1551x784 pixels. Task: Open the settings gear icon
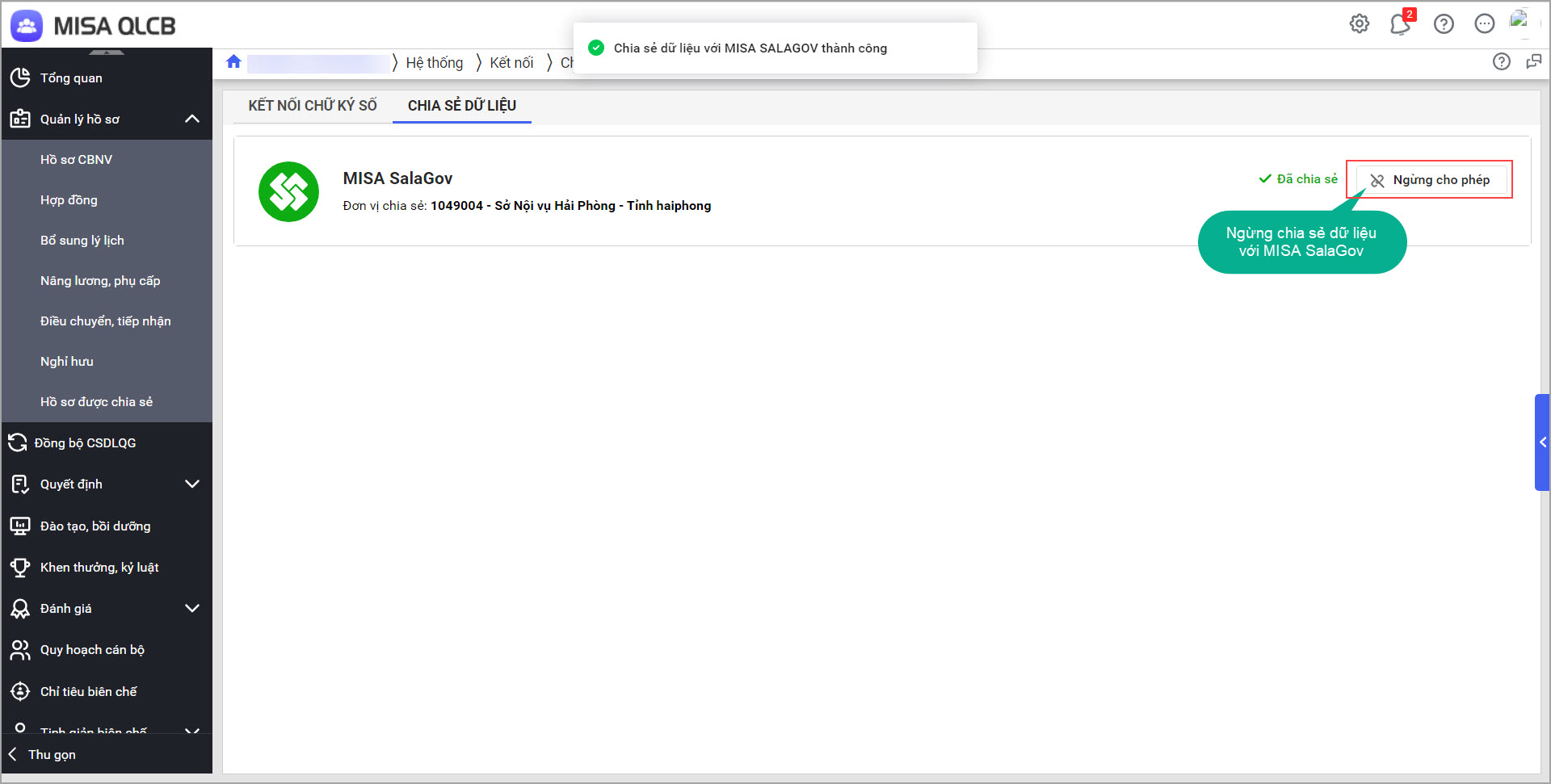tap(1360, 24)
